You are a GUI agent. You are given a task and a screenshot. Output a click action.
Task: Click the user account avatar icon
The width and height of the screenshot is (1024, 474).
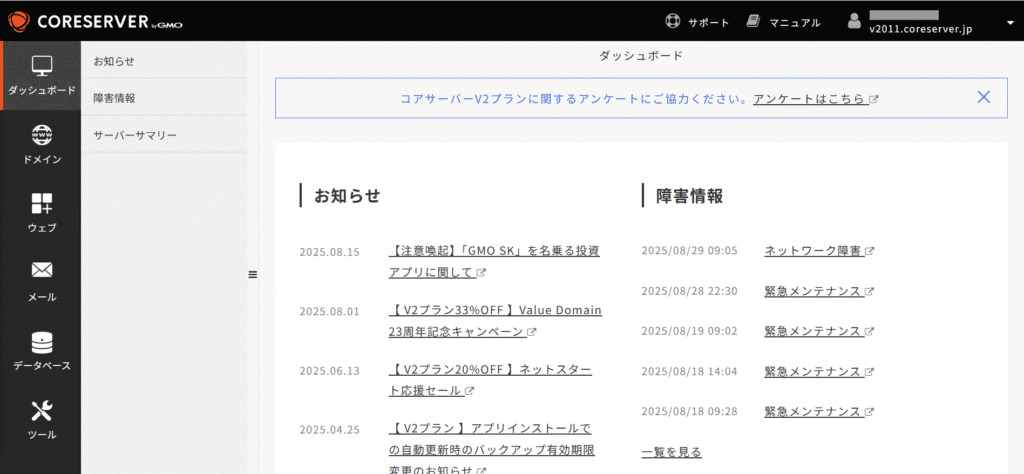click(854, 21)
